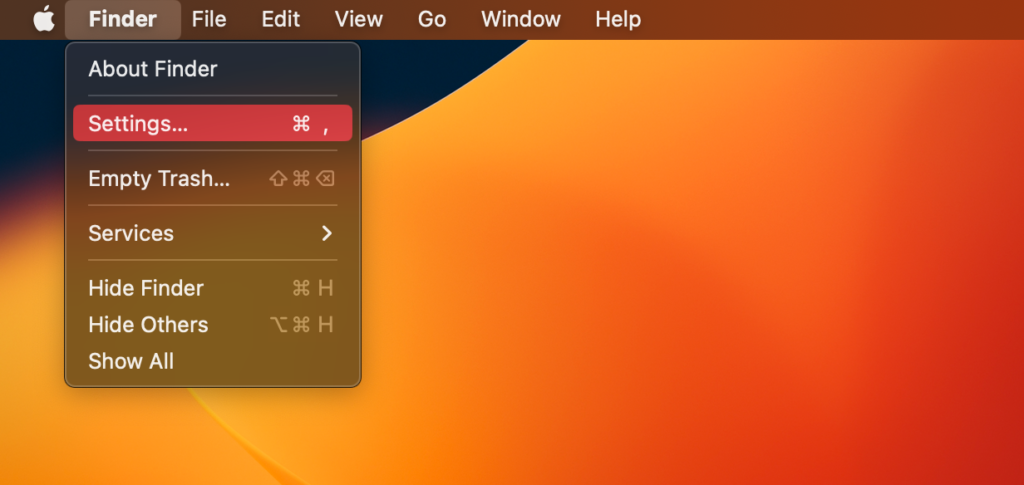Open the Window menu
This screenshot has width=1024, height=485.
[520, 19]
